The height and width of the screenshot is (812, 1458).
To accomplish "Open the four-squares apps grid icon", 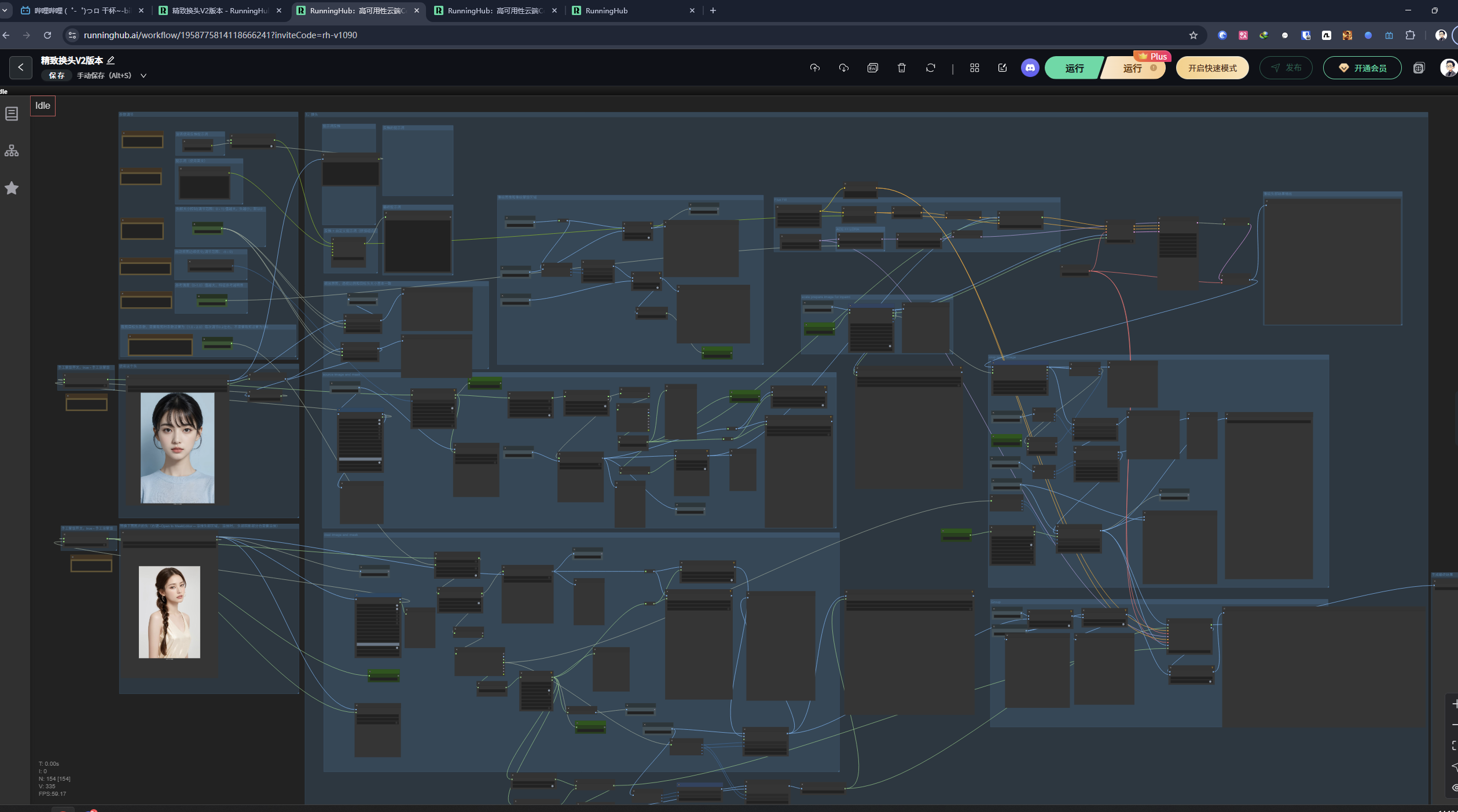I will pos(974,68).
